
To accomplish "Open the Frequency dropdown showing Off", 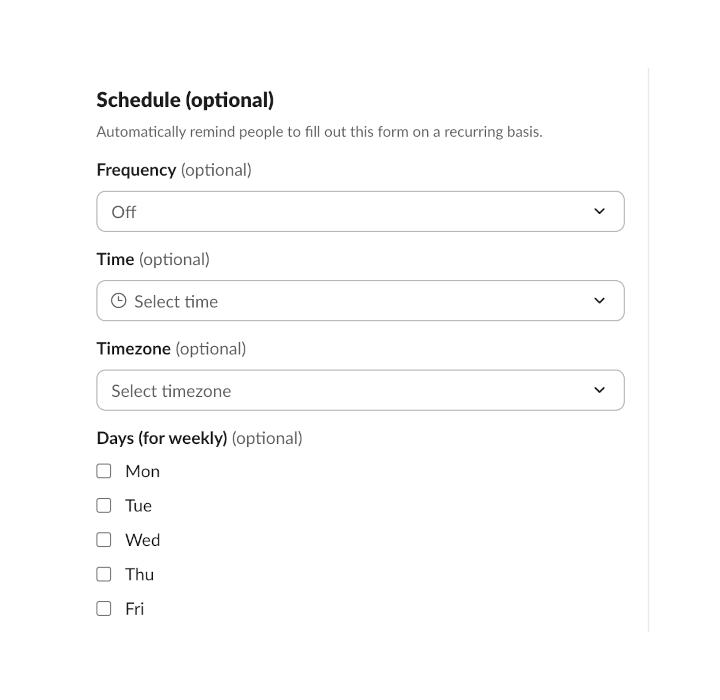I will pyautogui.click(x=360, y=212).
